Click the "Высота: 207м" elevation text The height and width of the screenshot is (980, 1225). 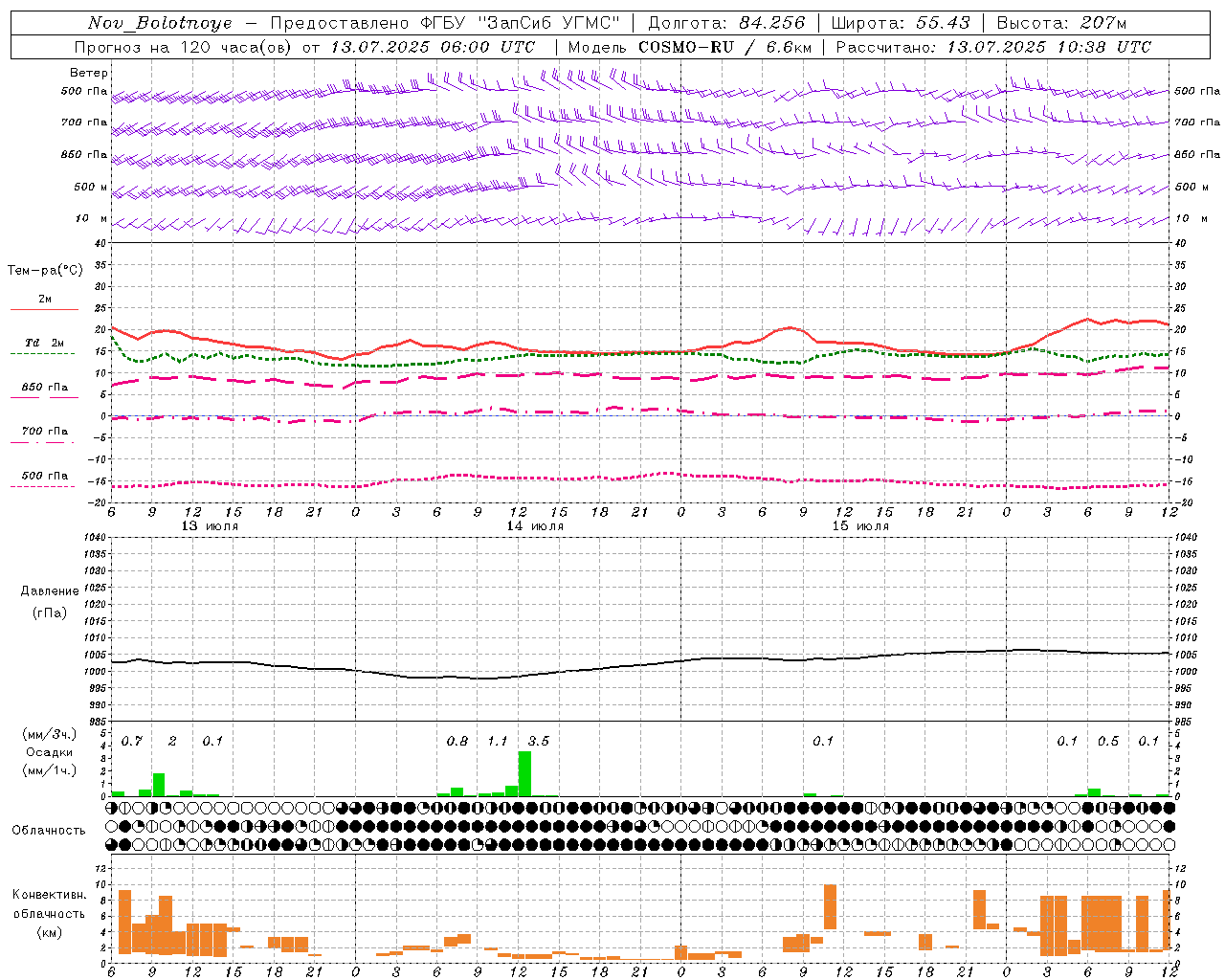point(1061,23)
